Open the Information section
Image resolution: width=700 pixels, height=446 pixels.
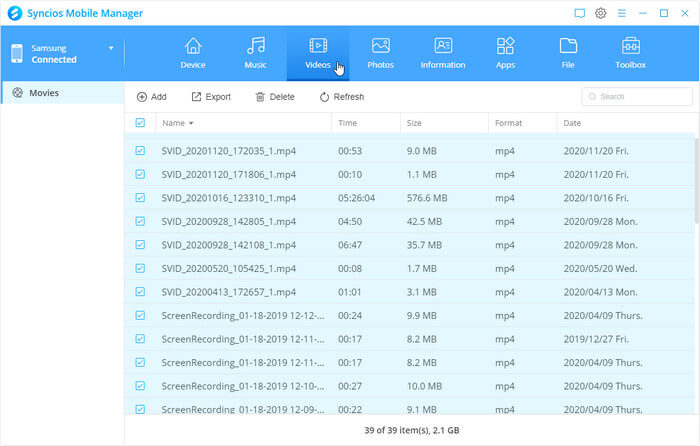[x=443, y=53]
